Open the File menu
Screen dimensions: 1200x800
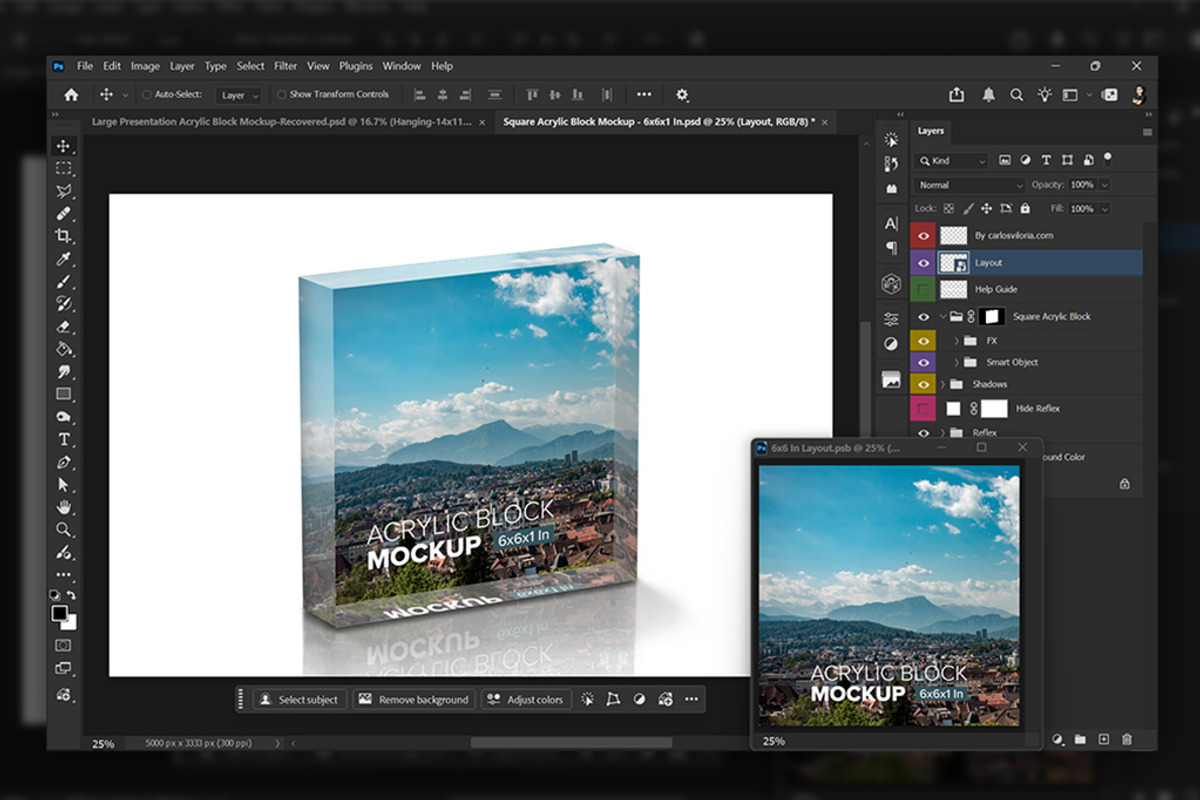85,66
